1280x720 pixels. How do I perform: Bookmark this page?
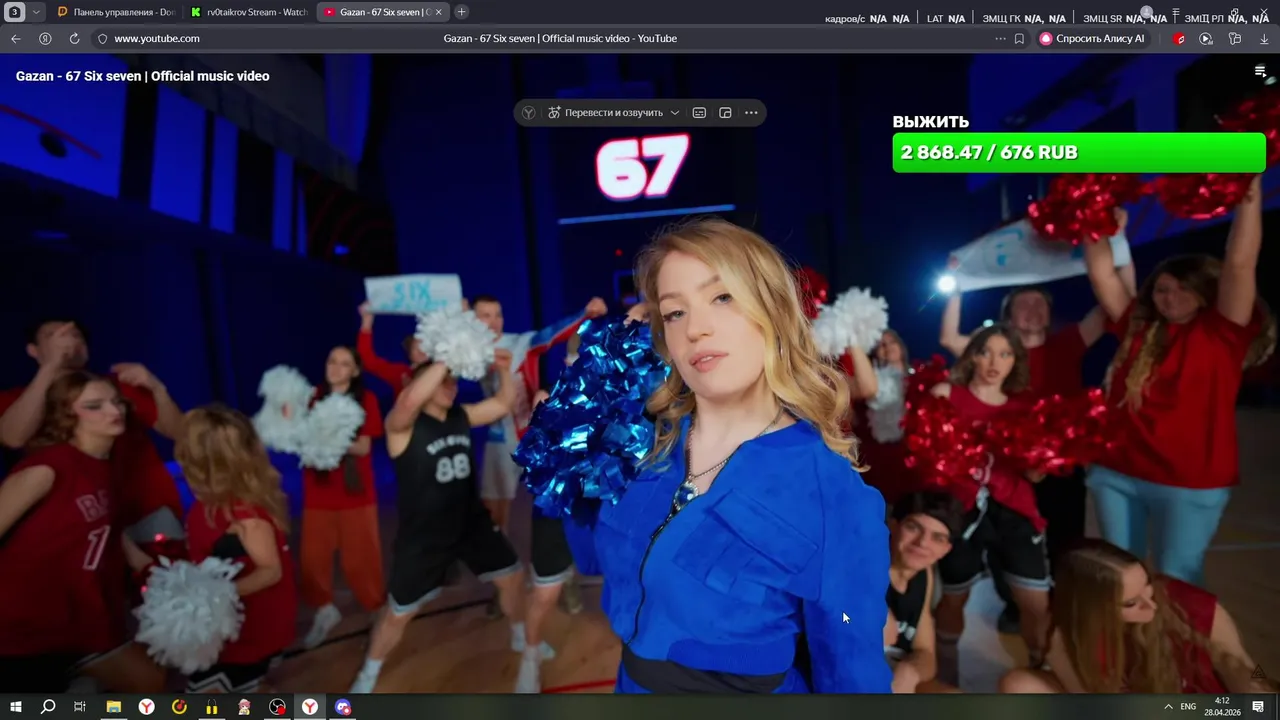(1019, 38)
